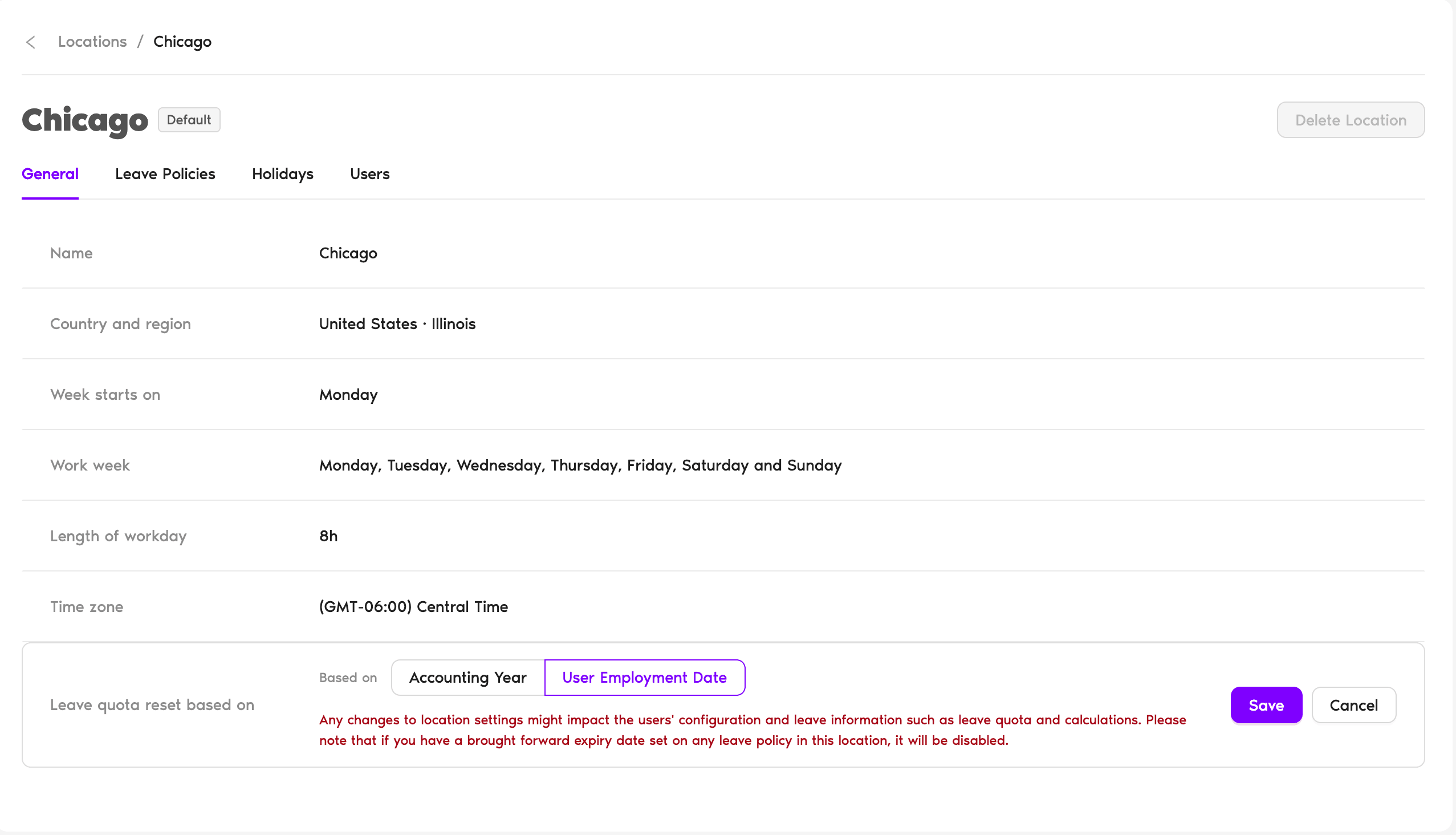The image size is (1456, 835).
Task: Click the (GMT-06:00) Central Time value
Action: pos(413,606)
